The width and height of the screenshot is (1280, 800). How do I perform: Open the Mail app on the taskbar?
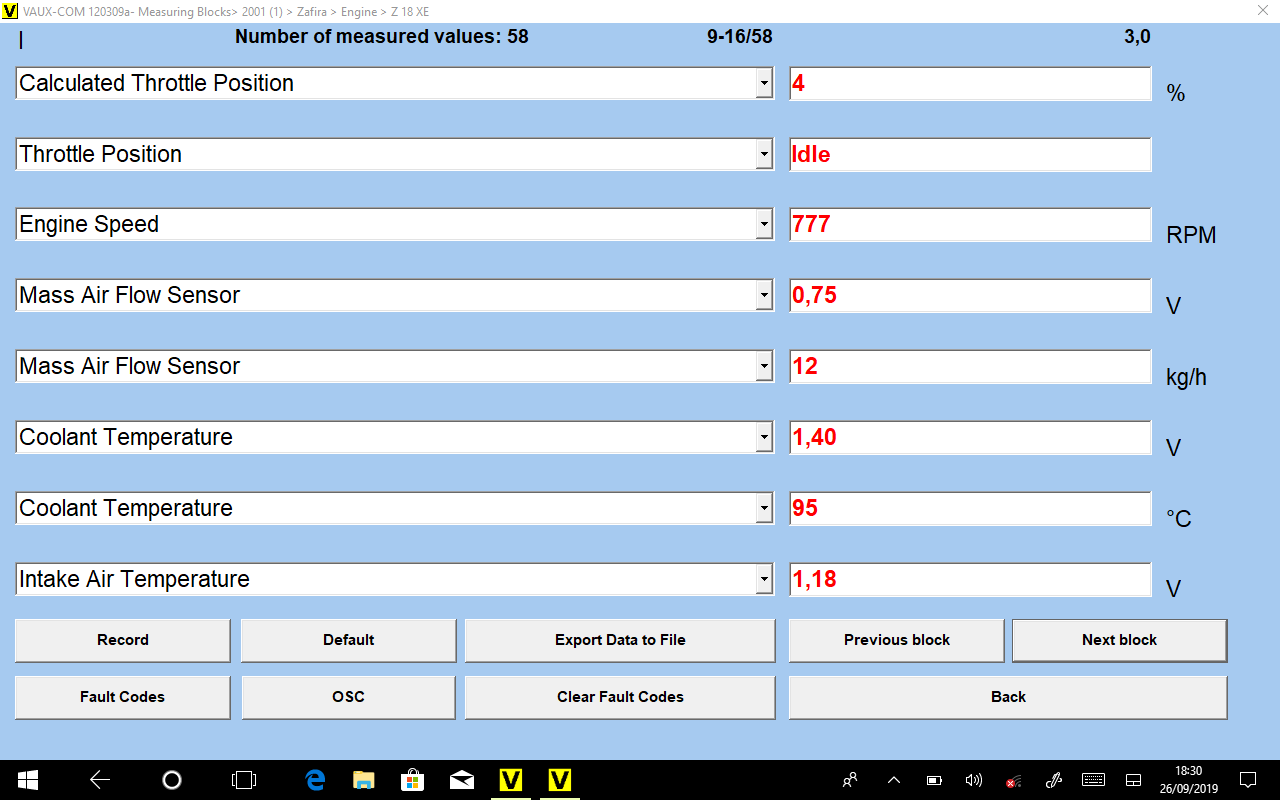(x=462, y=780)
